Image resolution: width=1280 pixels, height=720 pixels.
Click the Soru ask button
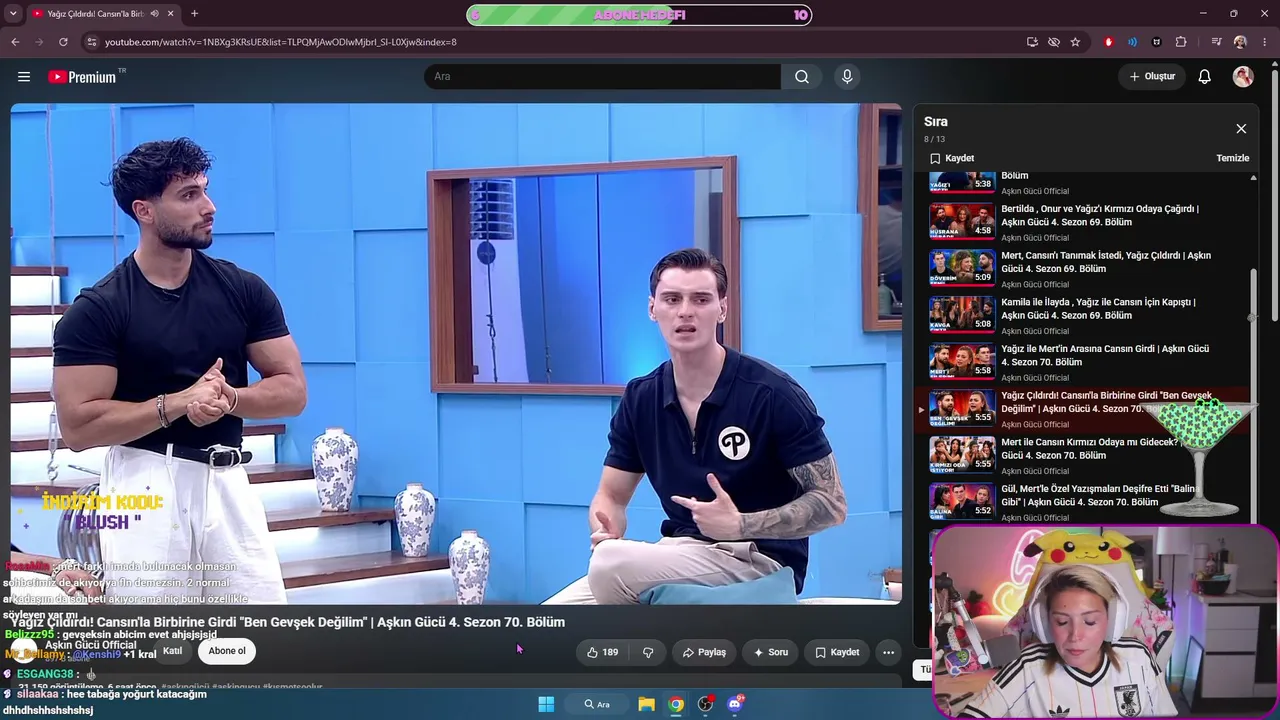pyautogui.click(x=771, y=652)
